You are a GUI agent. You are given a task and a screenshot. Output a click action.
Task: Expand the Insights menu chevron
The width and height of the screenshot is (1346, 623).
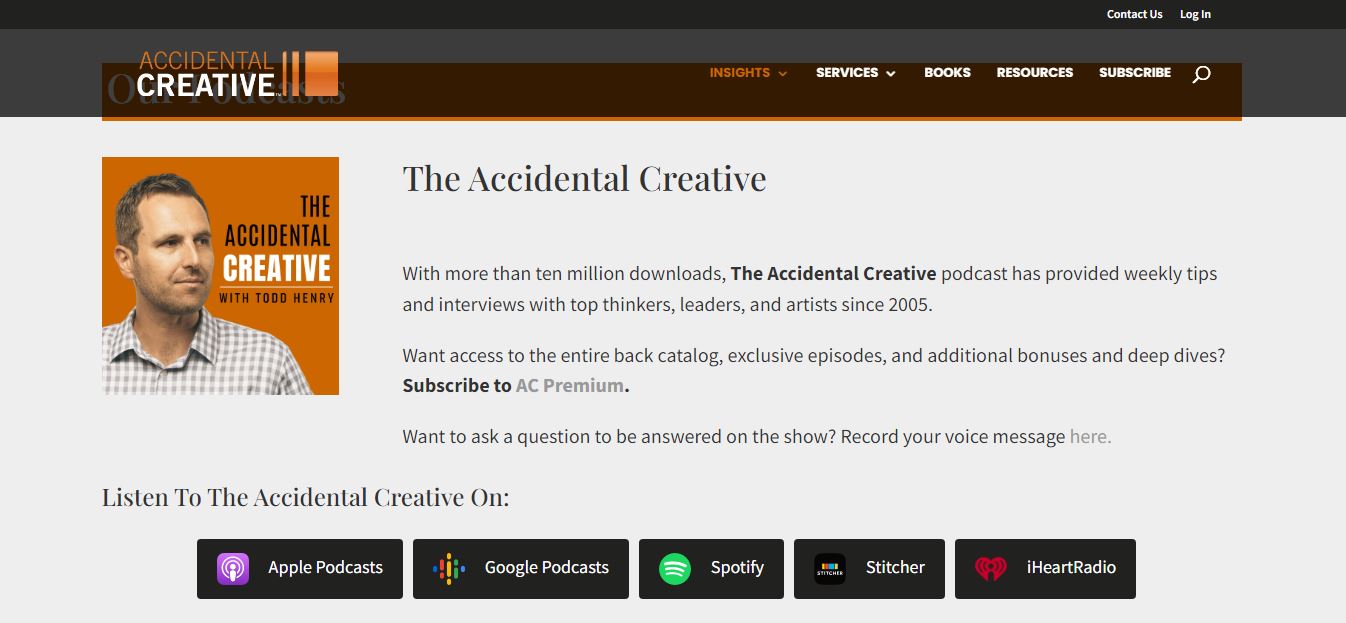782,73
